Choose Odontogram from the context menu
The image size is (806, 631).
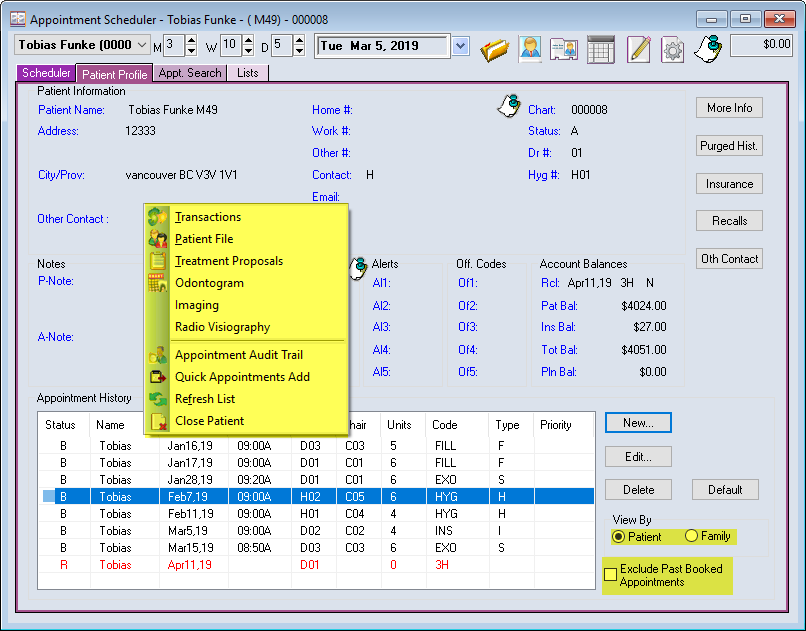tap(209, 283)
